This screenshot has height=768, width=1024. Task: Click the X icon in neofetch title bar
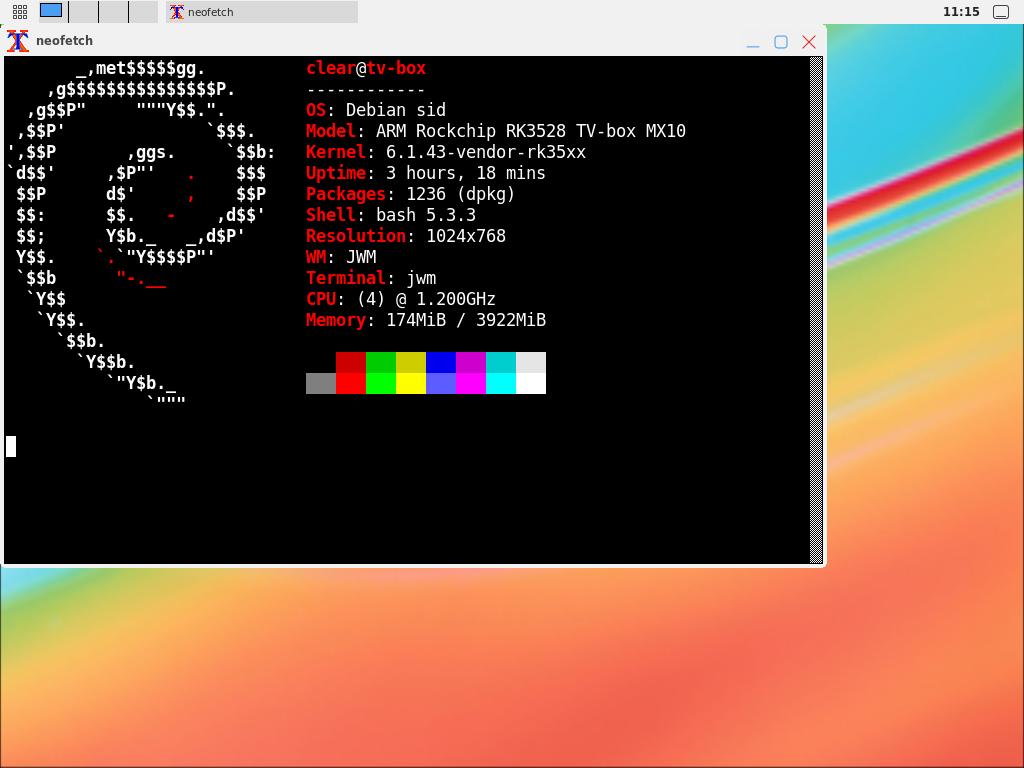coord(18,40)
